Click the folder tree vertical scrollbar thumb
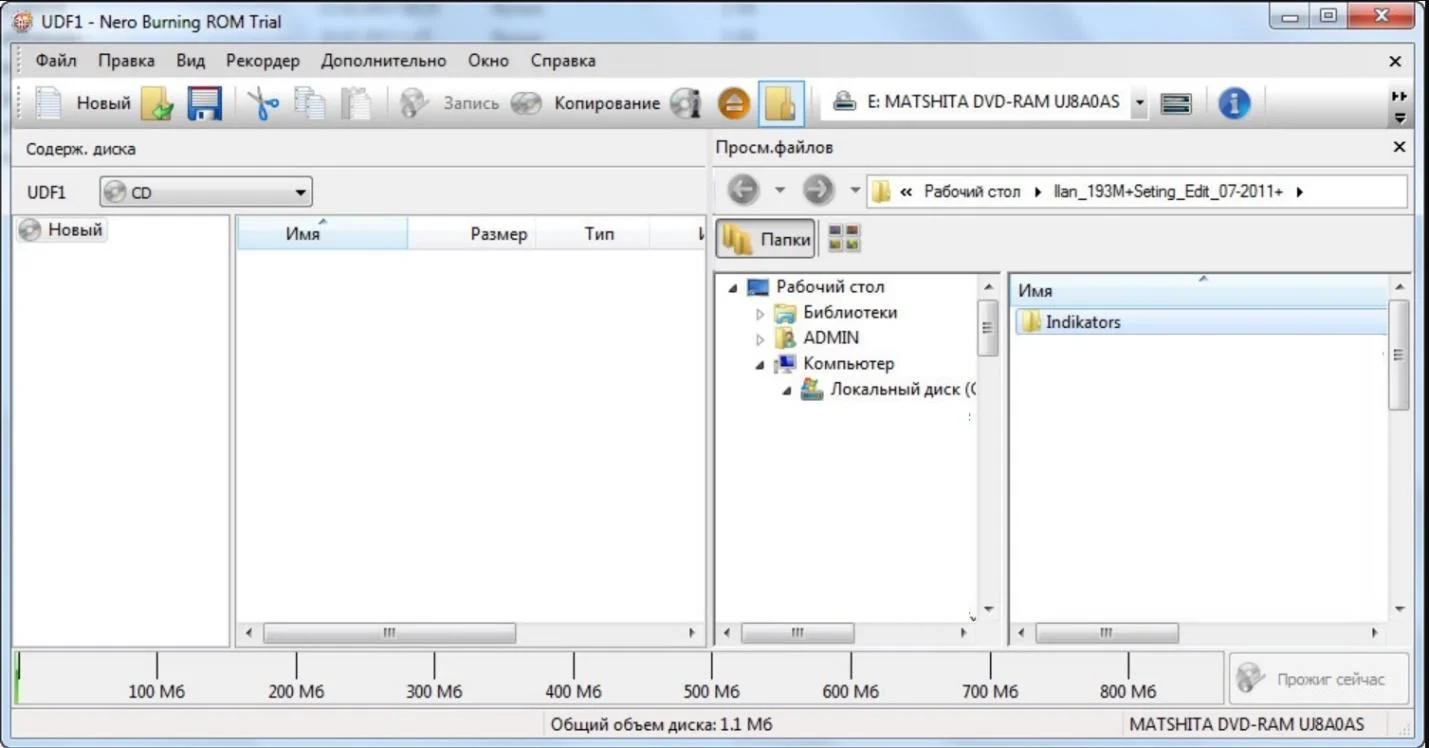The image size is (1429, 748). (988, 328)
